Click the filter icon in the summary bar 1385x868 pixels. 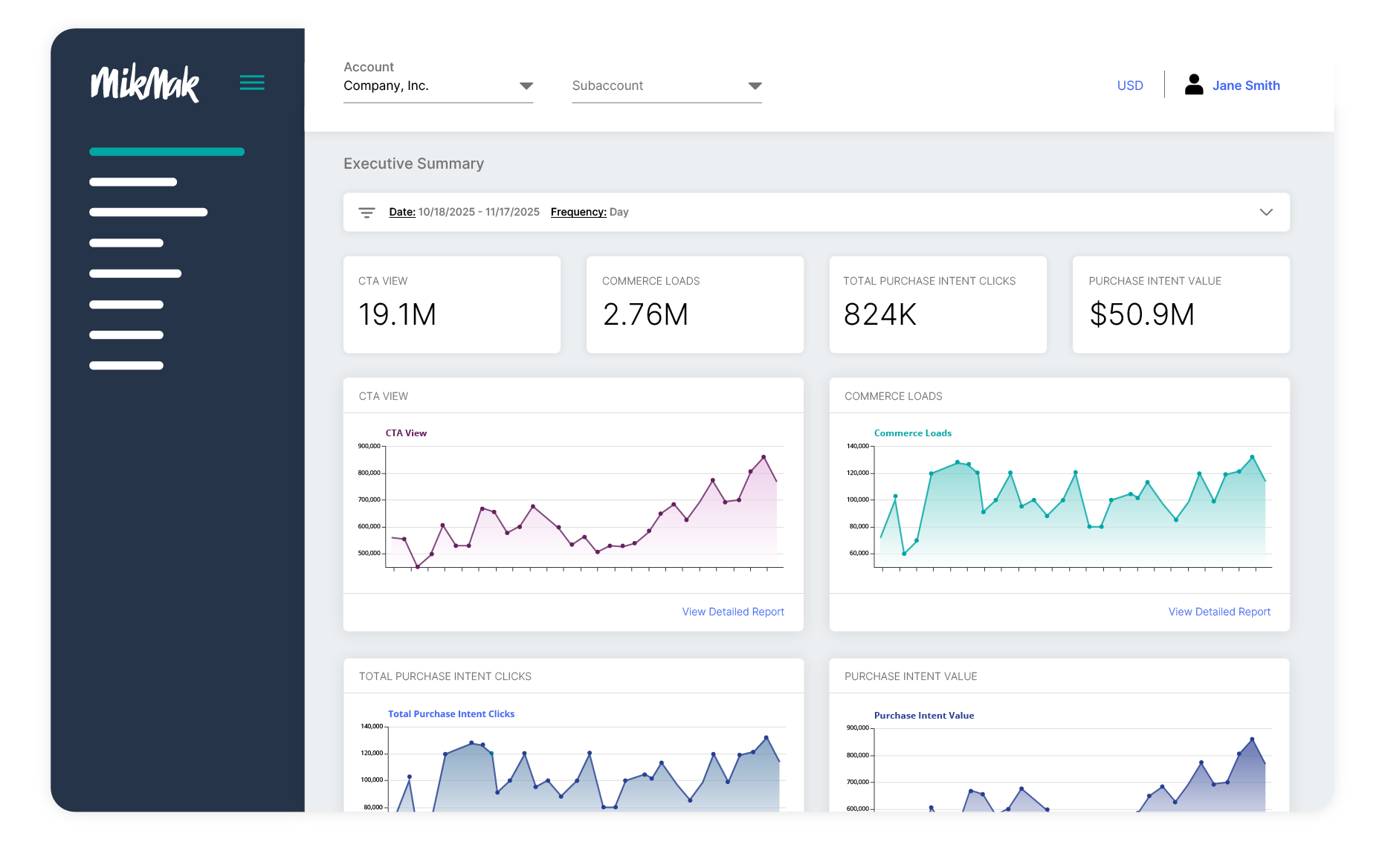367,212
